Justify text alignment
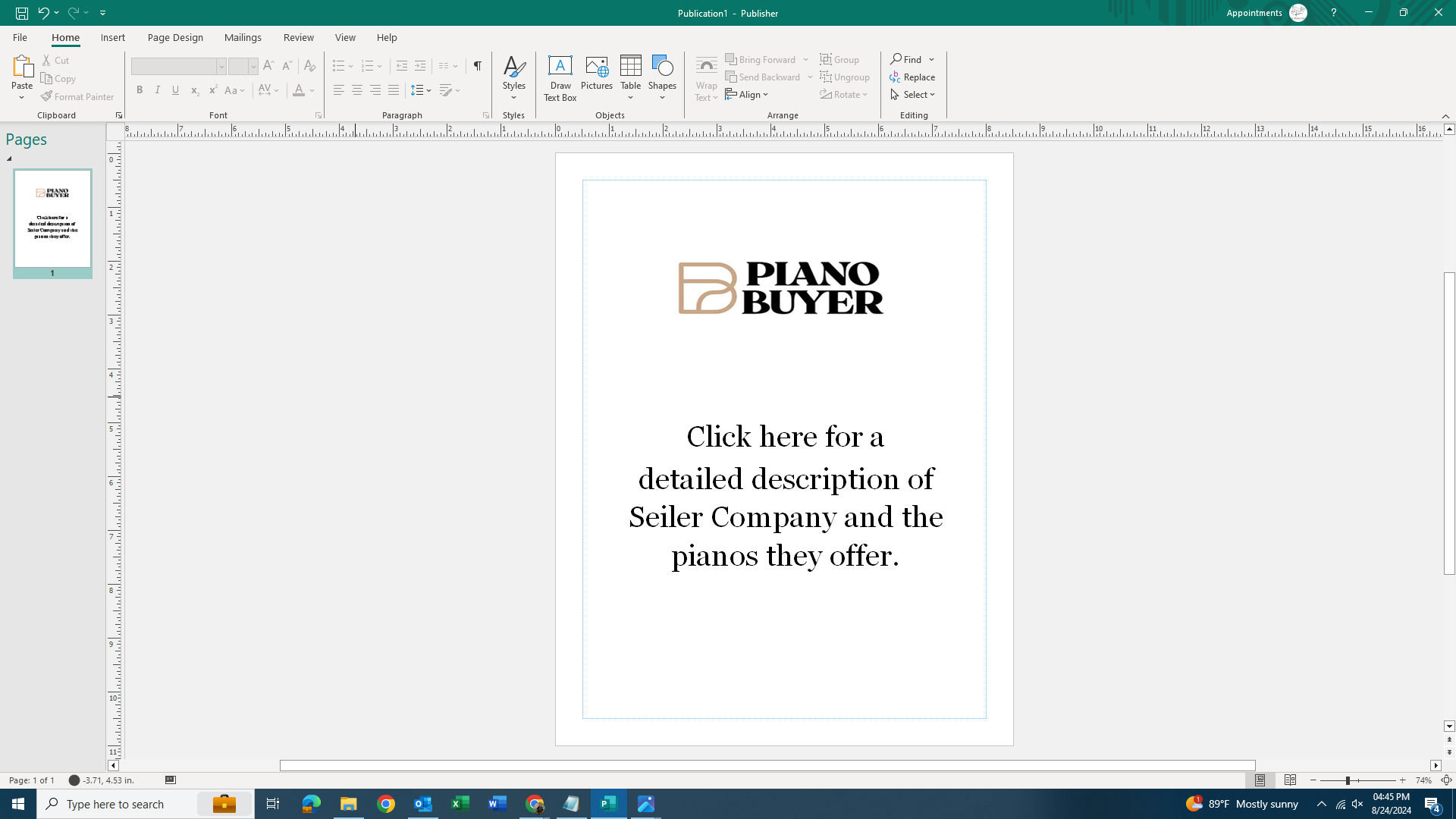The image size is (1456, 819). [x=394, y=90]
